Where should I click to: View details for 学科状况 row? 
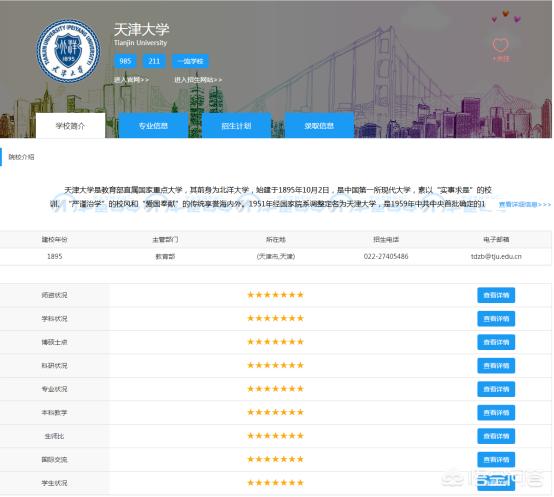click(x=496, y=319)
